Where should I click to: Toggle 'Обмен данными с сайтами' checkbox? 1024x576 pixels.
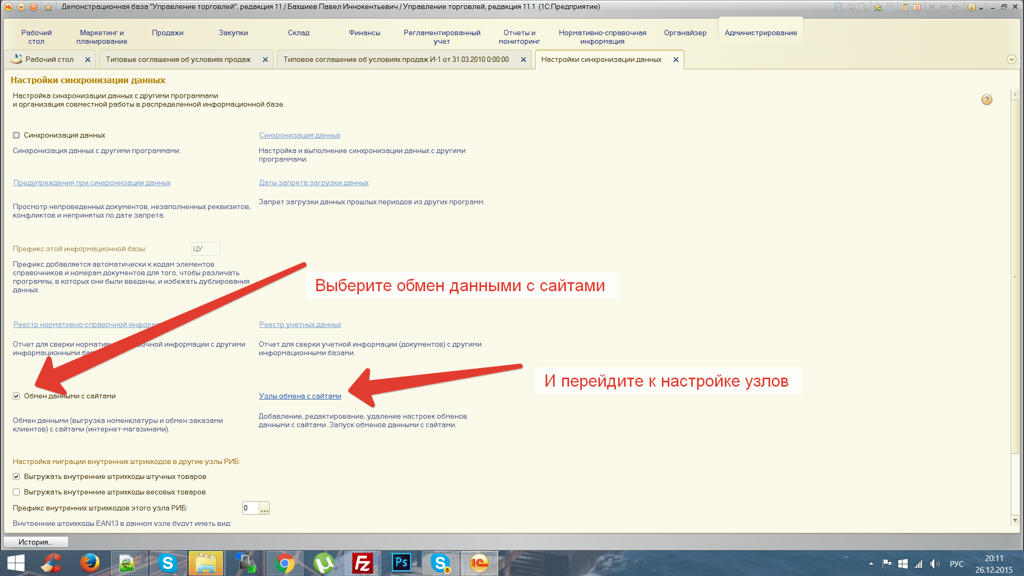[x=16, y=396]
